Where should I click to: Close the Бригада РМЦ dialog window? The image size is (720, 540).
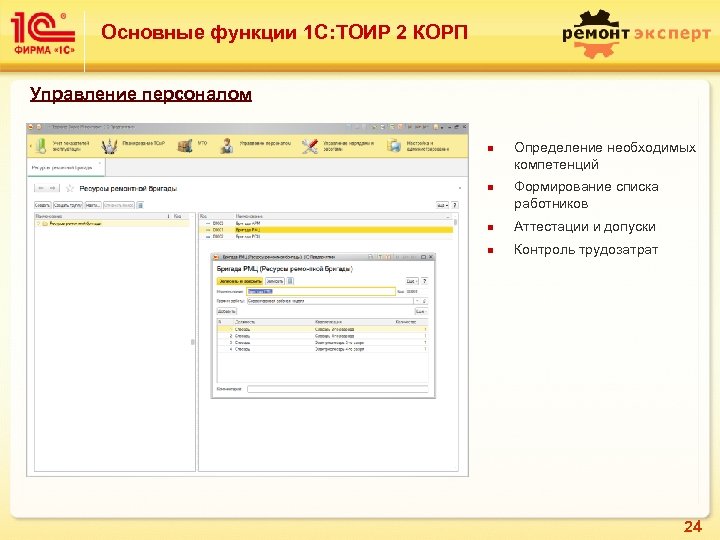click(431, 257)
